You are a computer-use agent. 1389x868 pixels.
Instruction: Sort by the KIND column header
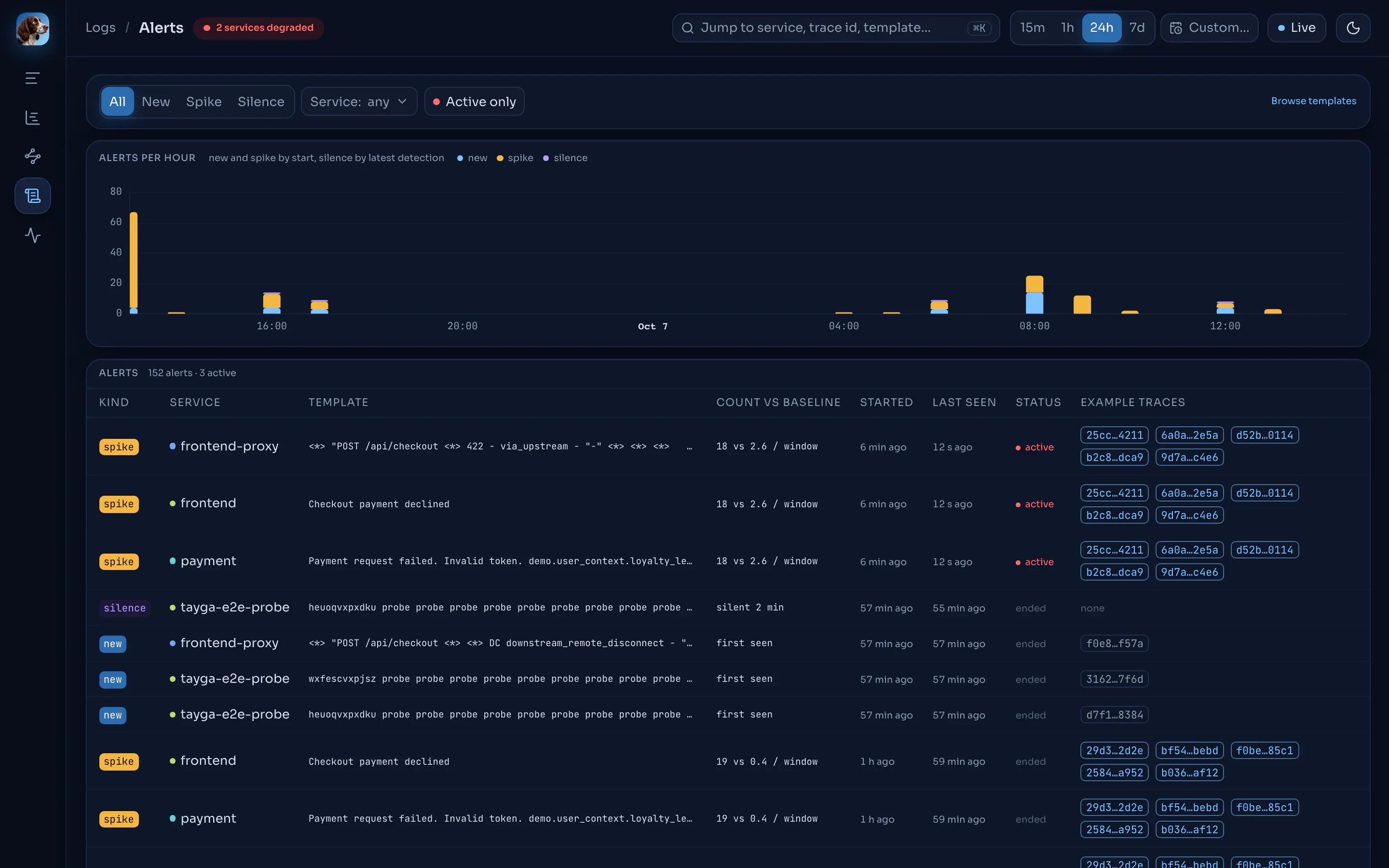coord(114,403)
